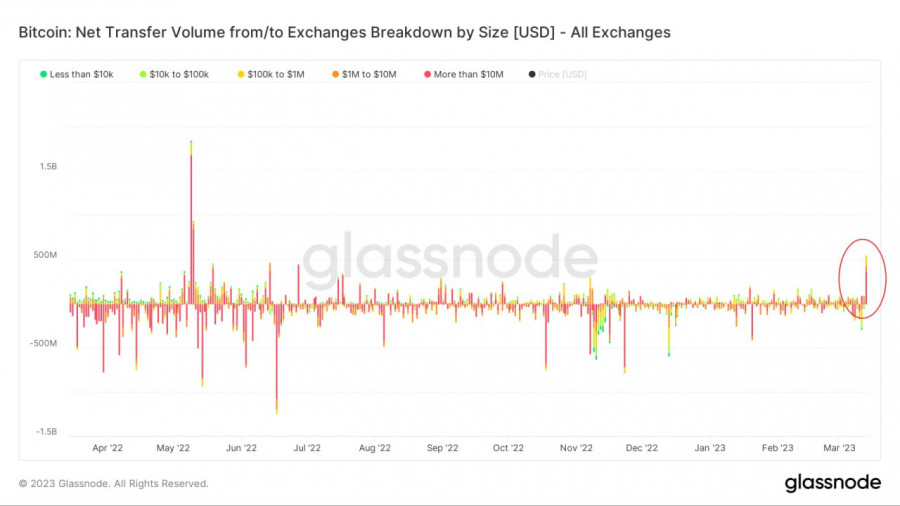Viewport: 900px width, 506px height.
Task: Click the "-1.5B" y-axis label
Action: click(47, 432)
